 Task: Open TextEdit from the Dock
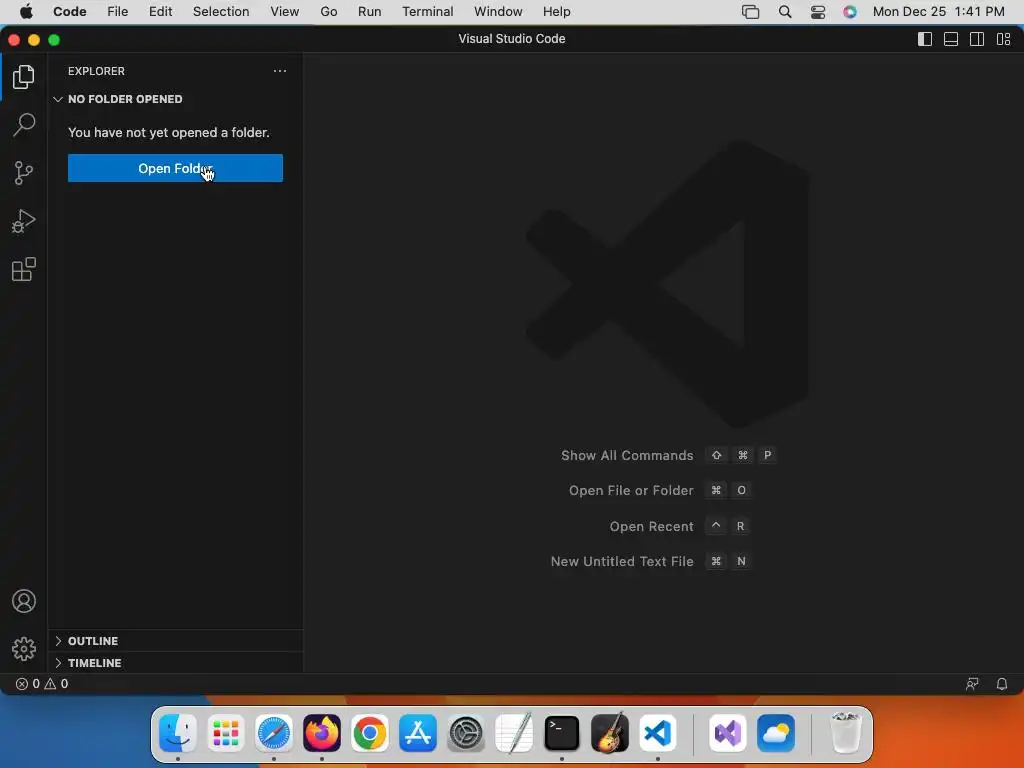(x=514, y=733)
